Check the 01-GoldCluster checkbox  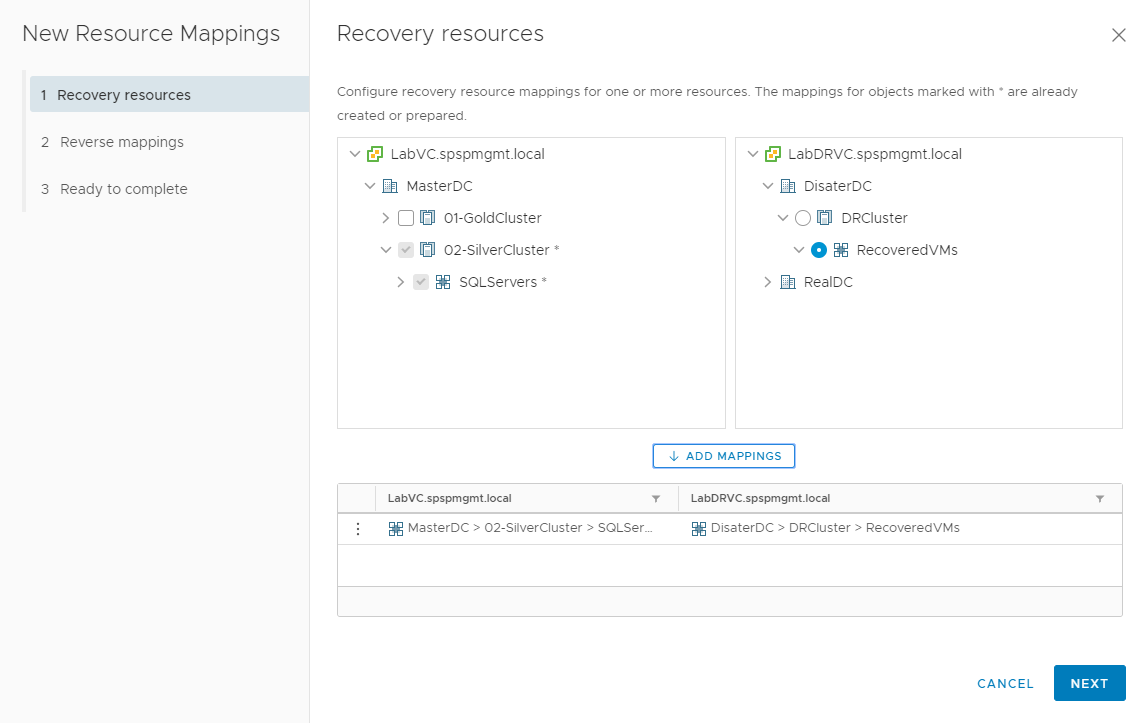pyautogui.click(x=406, y=218)
